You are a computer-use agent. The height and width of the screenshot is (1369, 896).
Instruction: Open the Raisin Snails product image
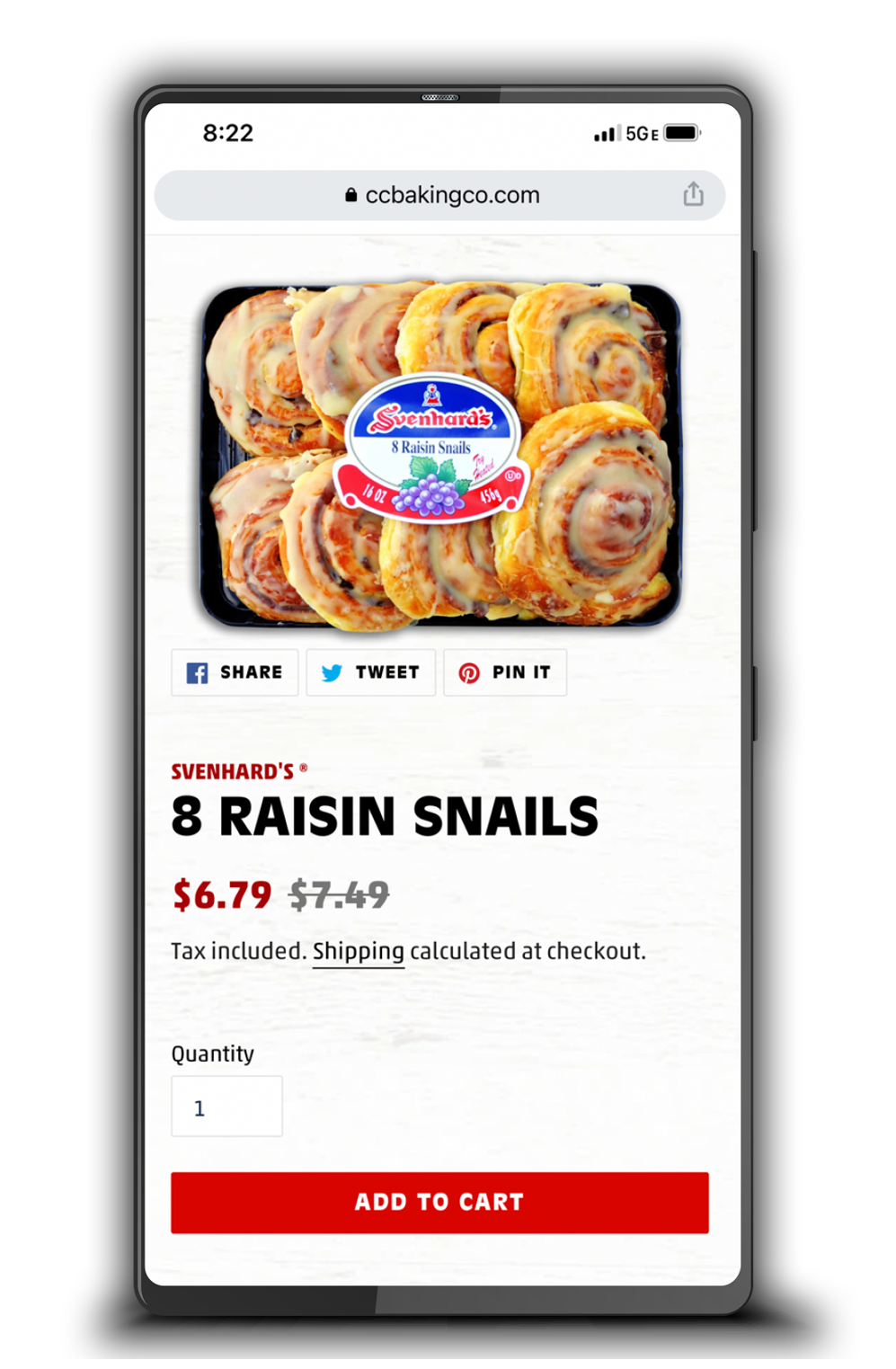point(440,454)
